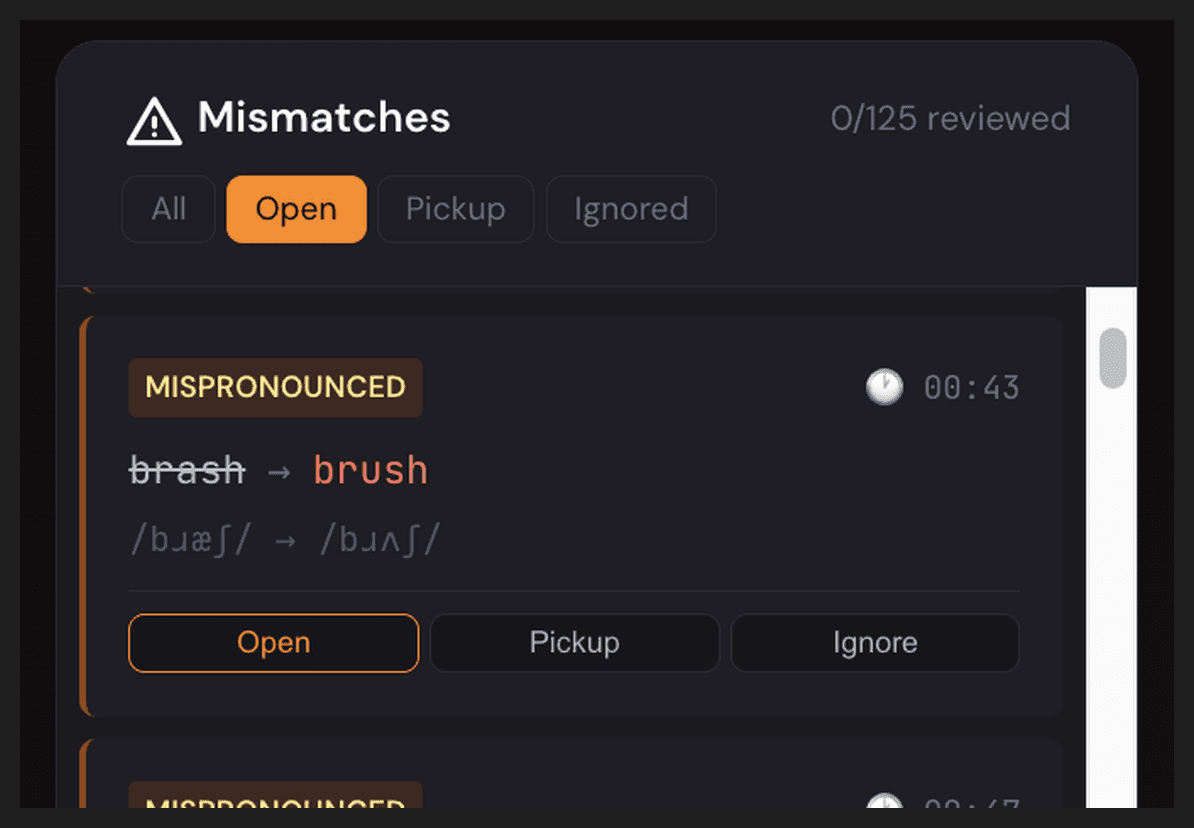Click the phonetic transcription line

pyautogui.click(x=285, y=540)
